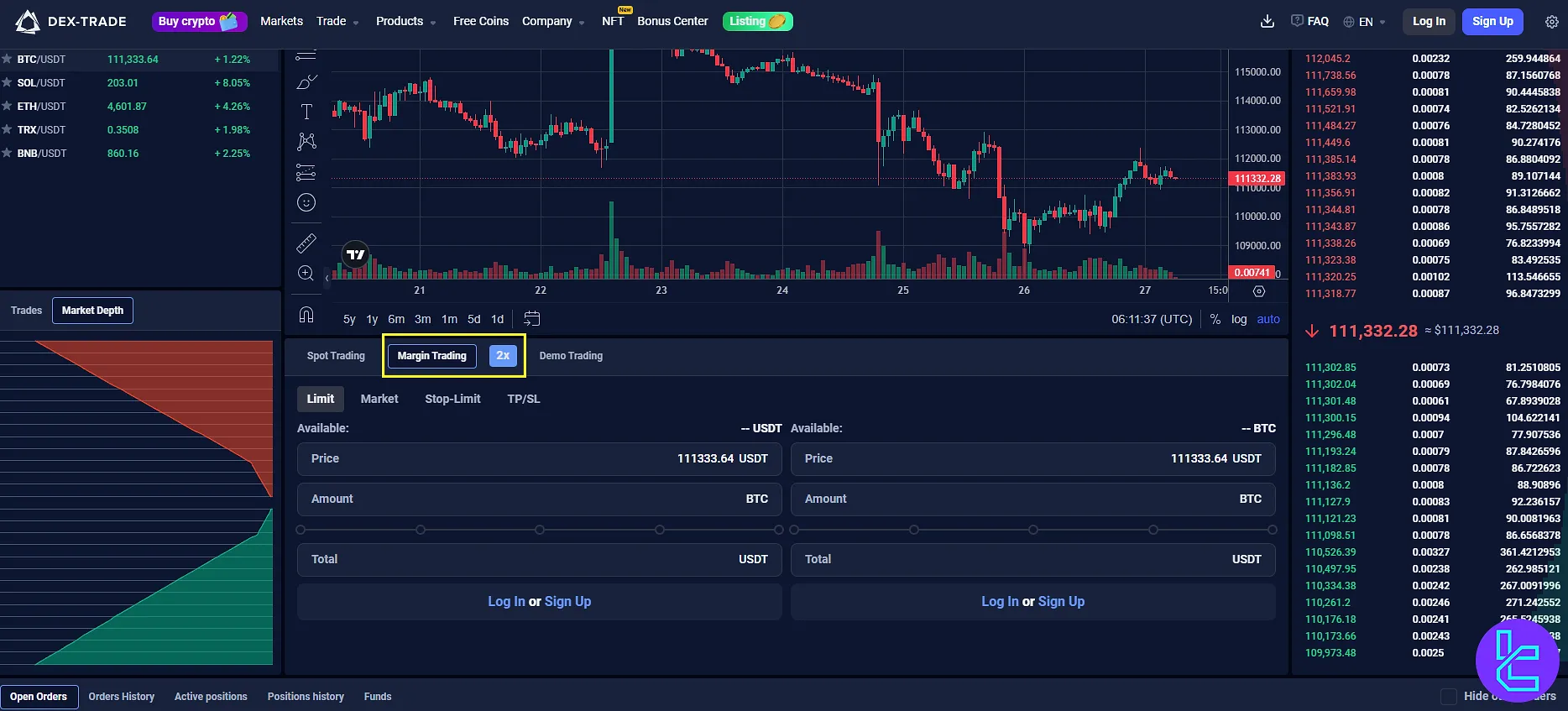The height and width of the screenshot is (711, 1568).
Task: Open the settings gear icon
Action: [x=1552, y=22]
